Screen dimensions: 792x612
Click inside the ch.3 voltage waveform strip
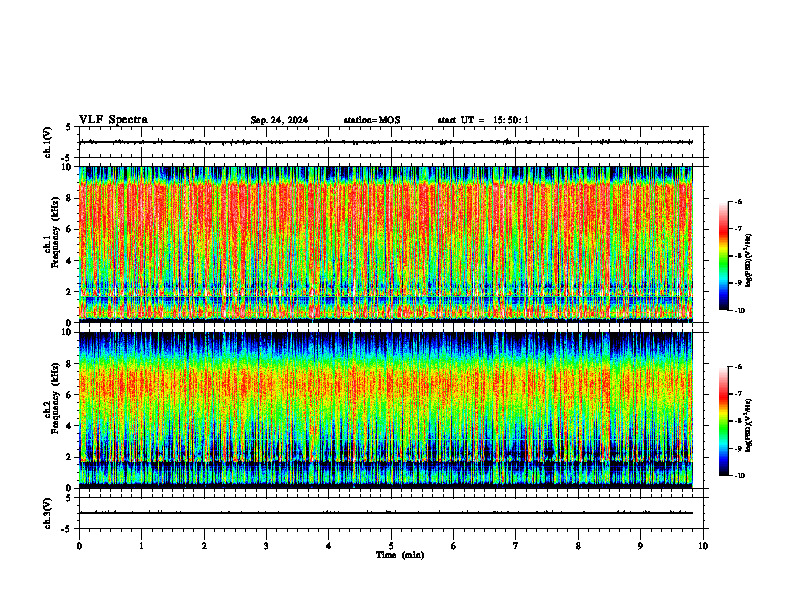391,513
